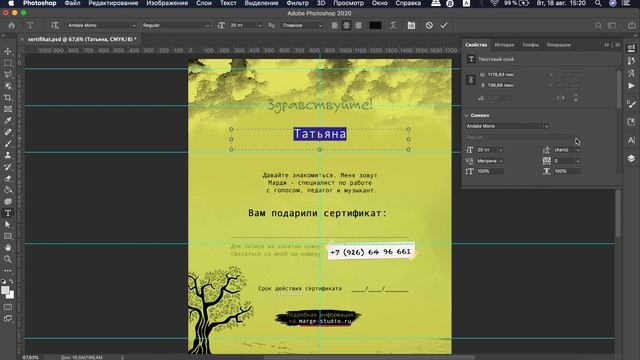Select the Move tool
The width and height of the screenshot is (640, 360).
(x=8, y=51)
